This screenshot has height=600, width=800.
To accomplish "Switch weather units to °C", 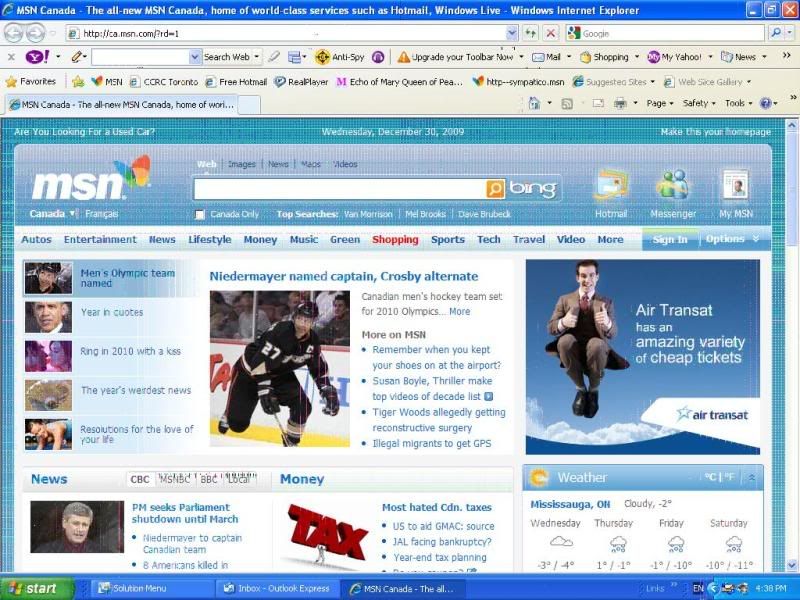I will [x=711, y=477].
